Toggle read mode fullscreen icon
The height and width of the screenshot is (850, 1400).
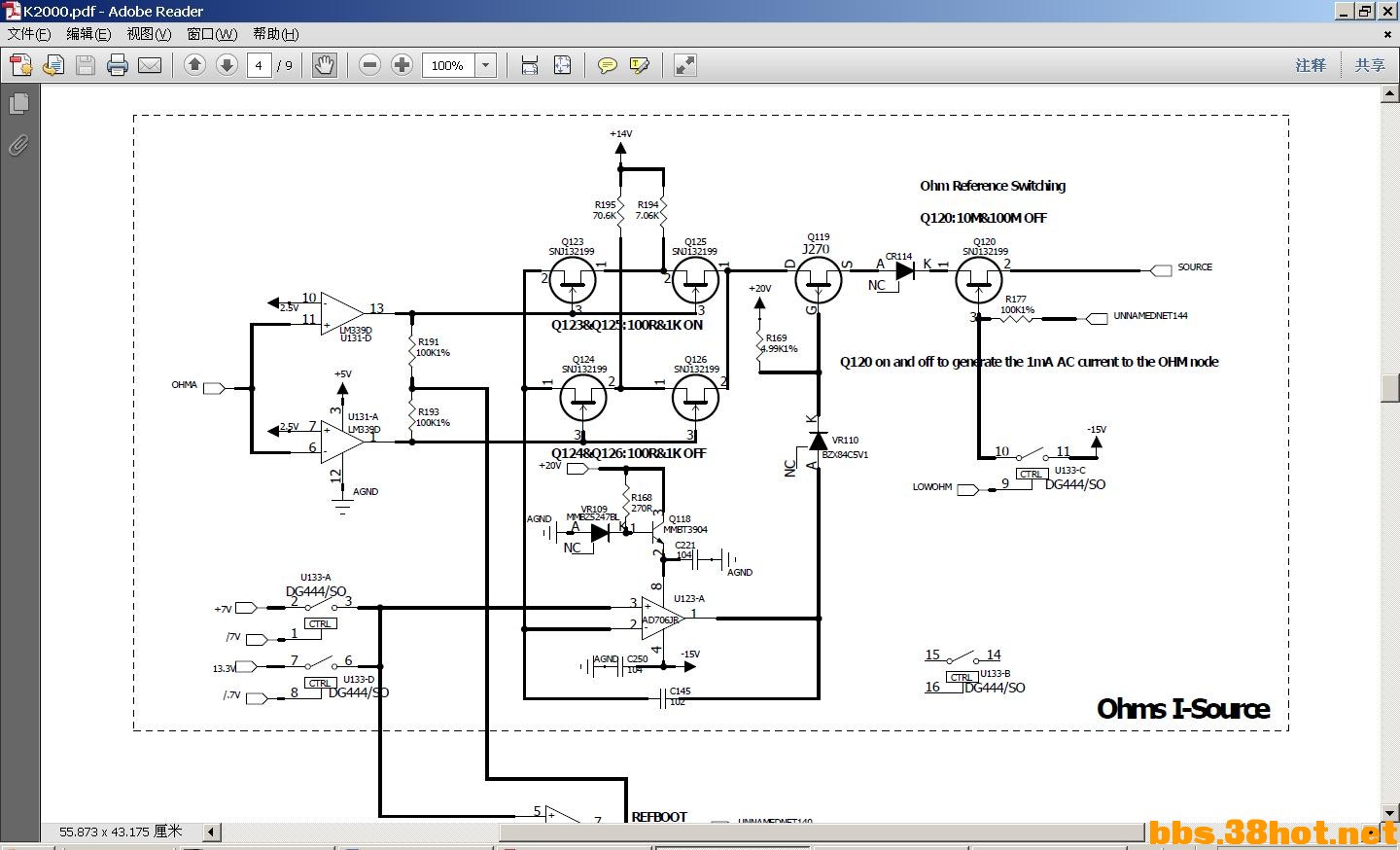click(x=684, y=65)
